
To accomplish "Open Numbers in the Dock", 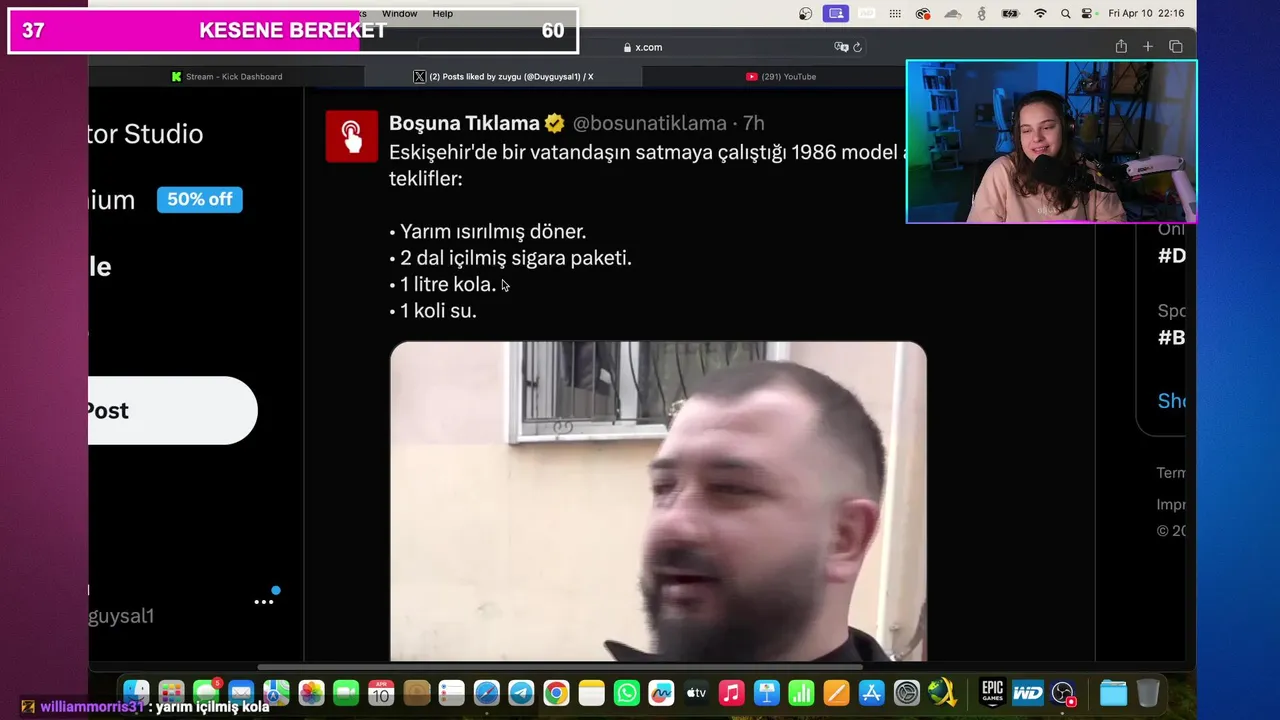I will tap(801, 693).
